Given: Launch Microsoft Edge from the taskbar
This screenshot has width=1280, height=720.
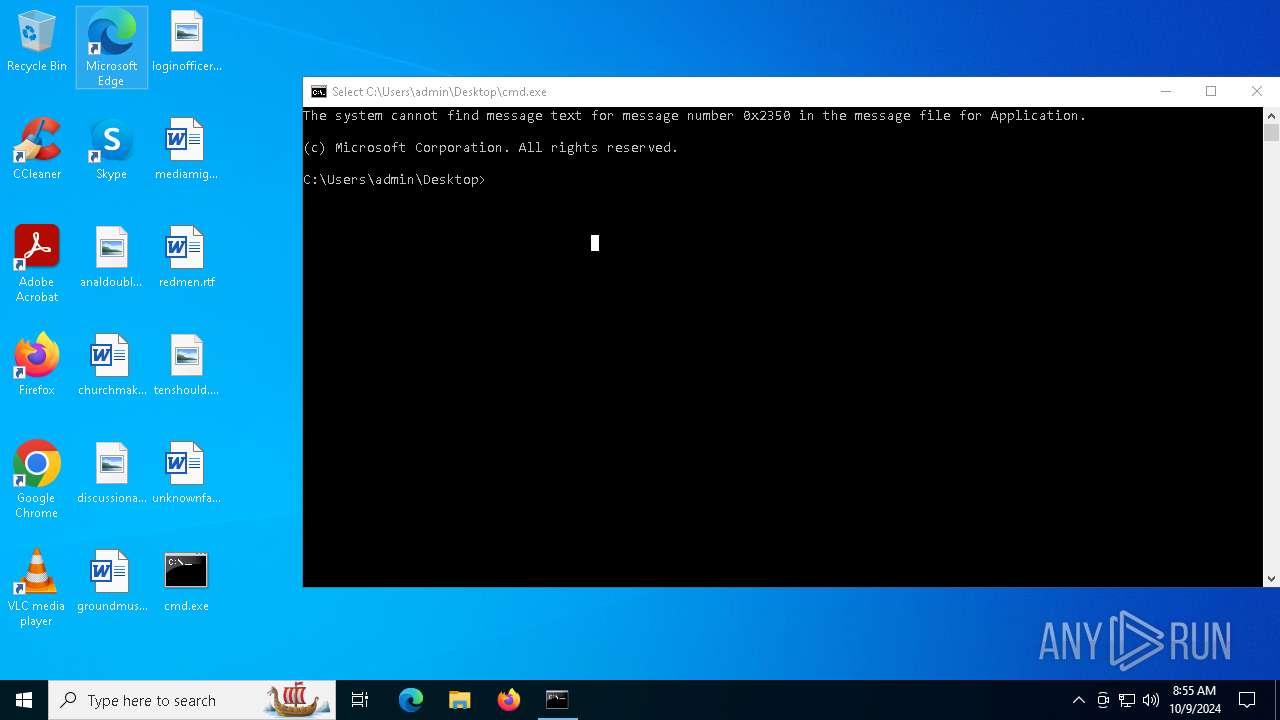Looking at the screenshot, I should [x=411, y=700].
